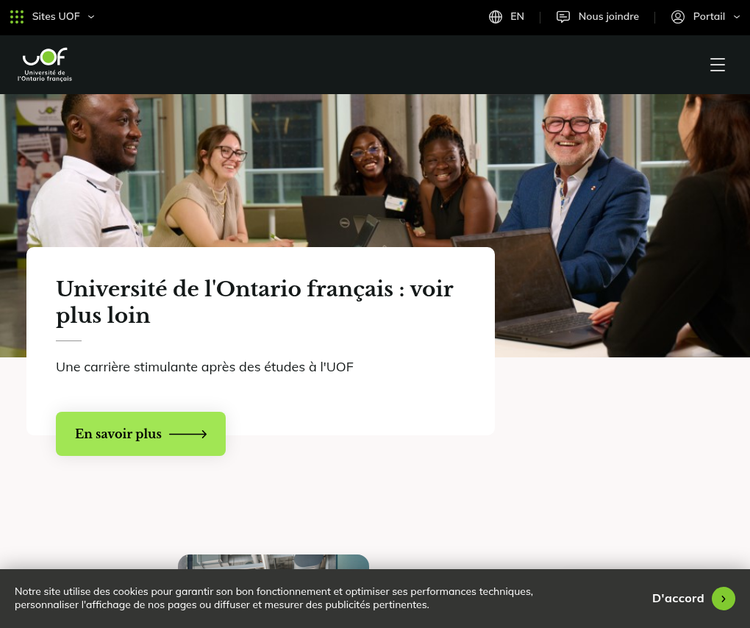Click the hero heading Université de l'Ontario français
This screenshot has height=628, width=750.
click(254, 302)
